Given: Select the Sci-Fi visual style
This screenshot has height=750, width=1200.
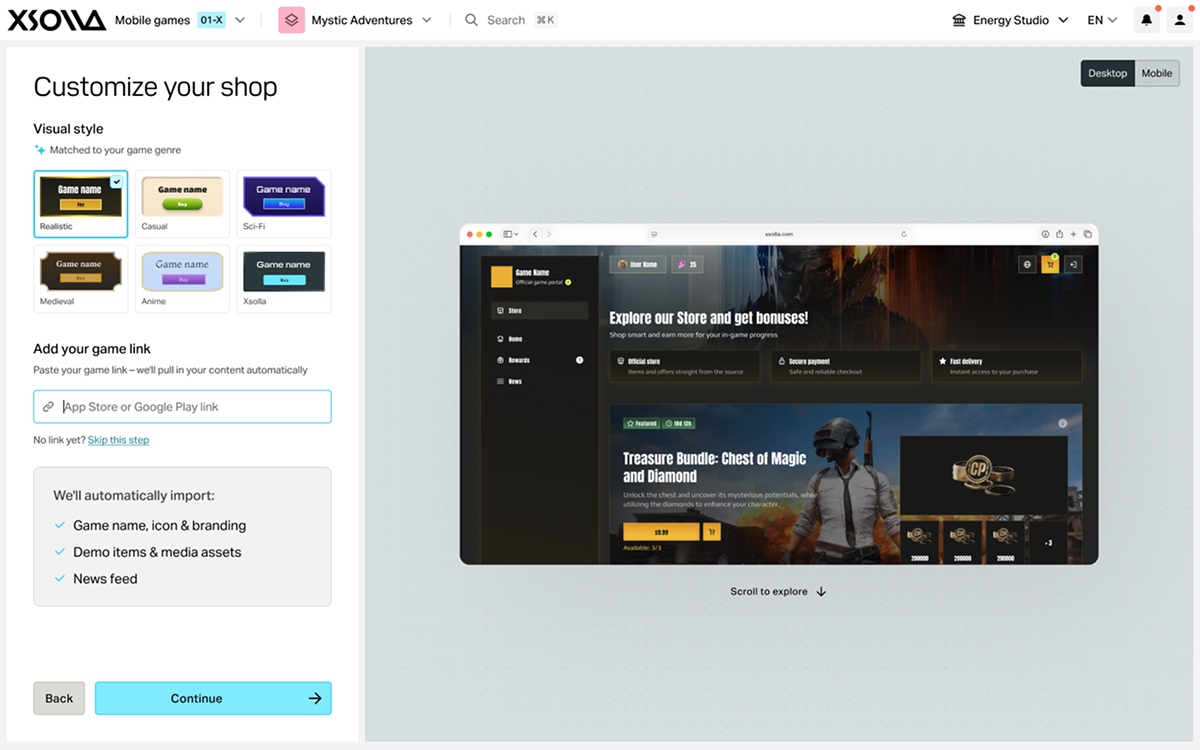Looking at the screenshot, I should [x=284, y=204].
